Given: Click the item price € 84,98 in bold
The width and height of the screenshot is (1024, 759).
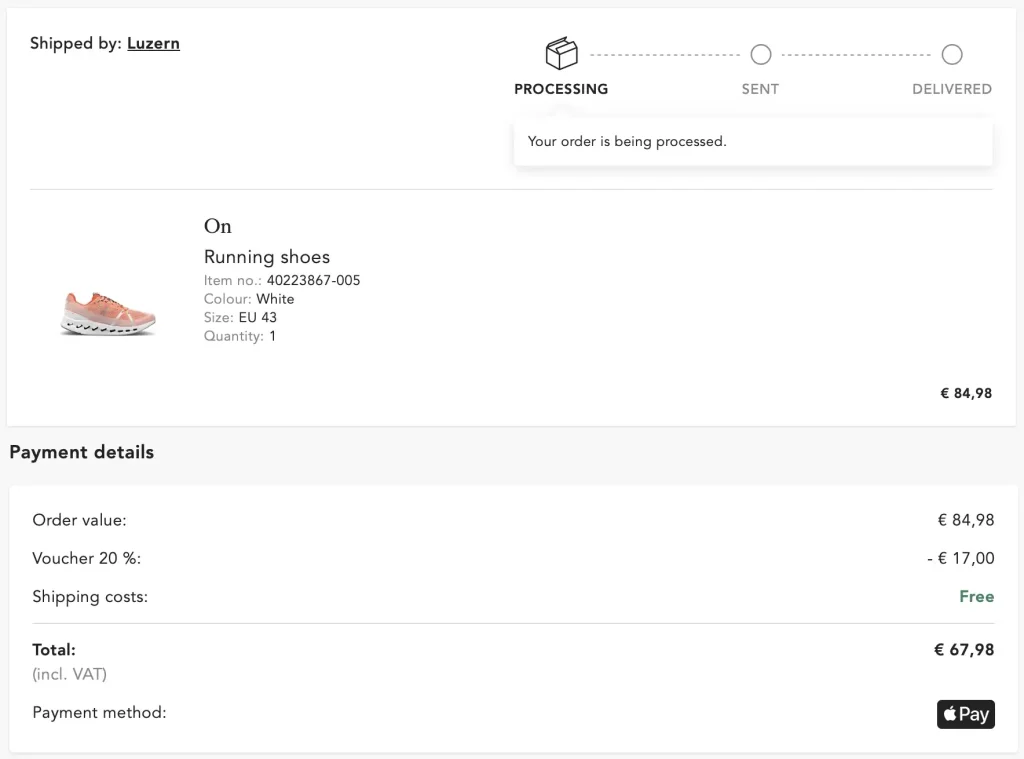Looking at the screenshot, I should click(x=966, y=393).
